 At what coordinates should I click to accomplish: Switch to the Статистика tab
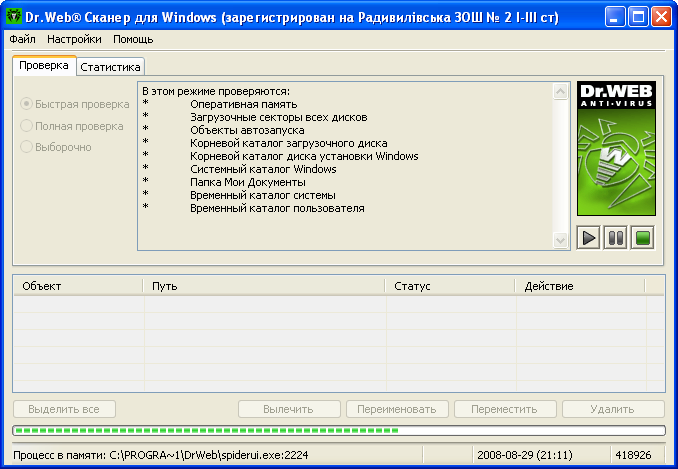(110, 67)
